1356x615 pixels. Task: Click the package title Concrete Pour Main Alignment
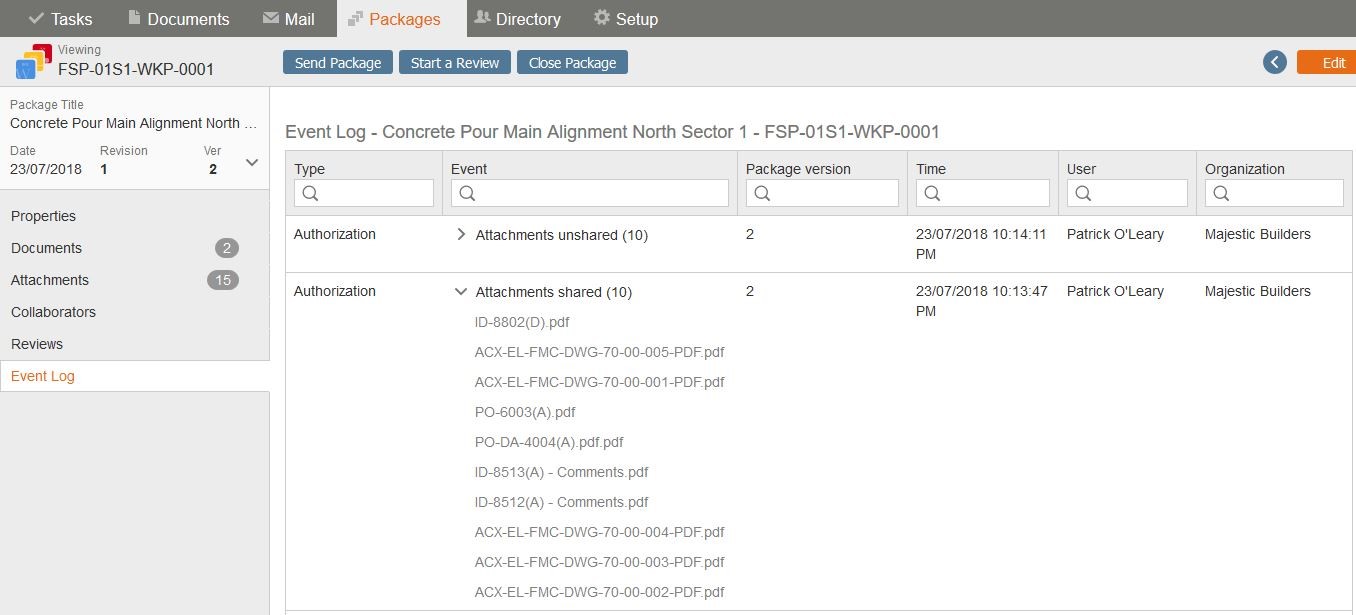(x=134, y=123)
